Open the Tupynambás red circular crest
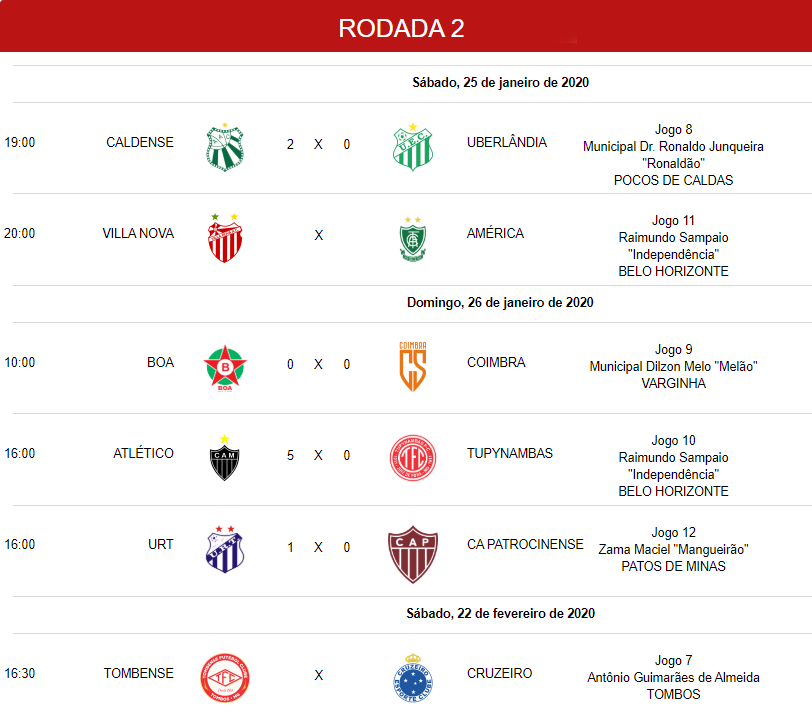 coord(413,458)
